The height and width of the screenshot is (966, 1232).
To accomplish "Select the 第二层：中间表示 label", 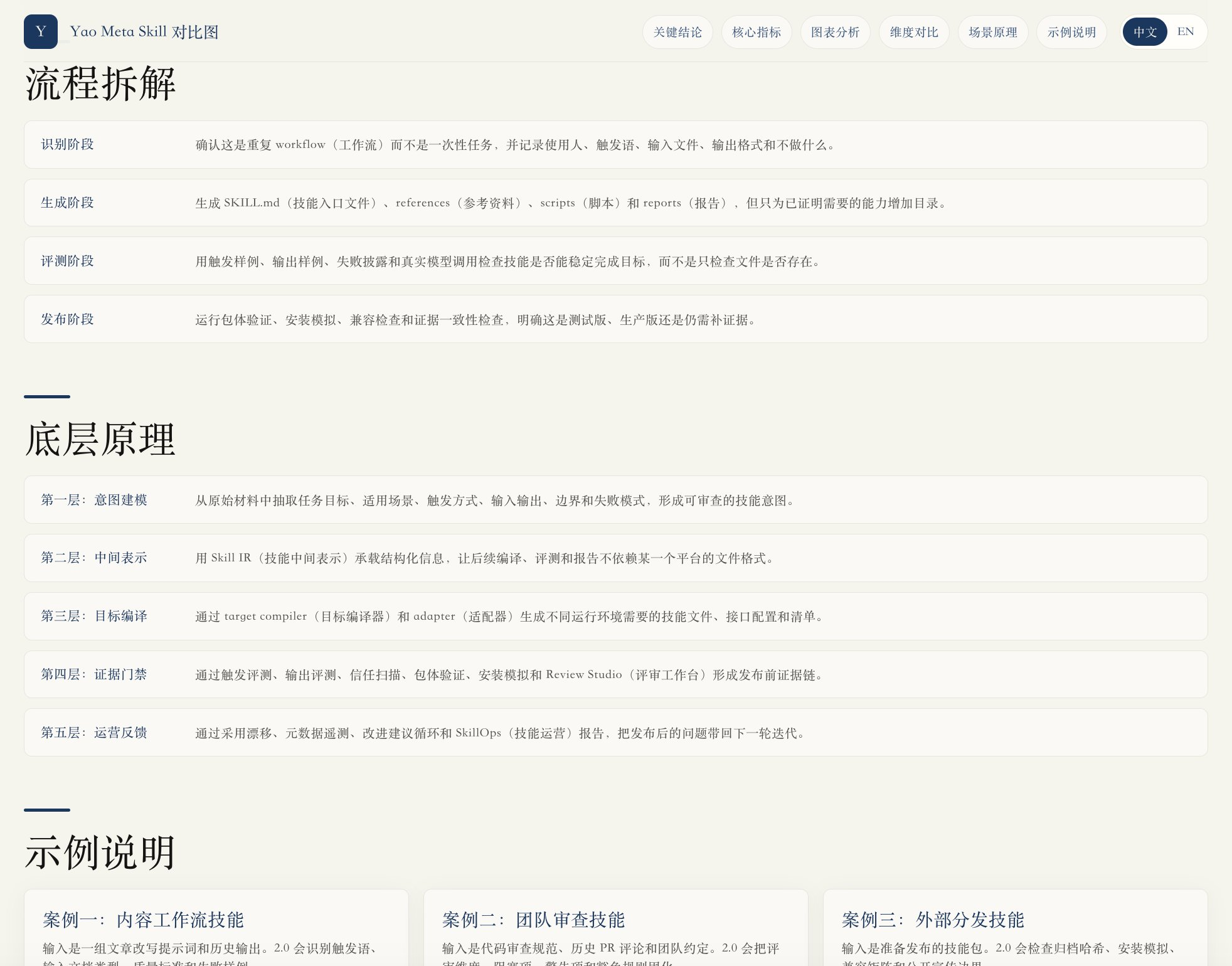I will 94,558.
